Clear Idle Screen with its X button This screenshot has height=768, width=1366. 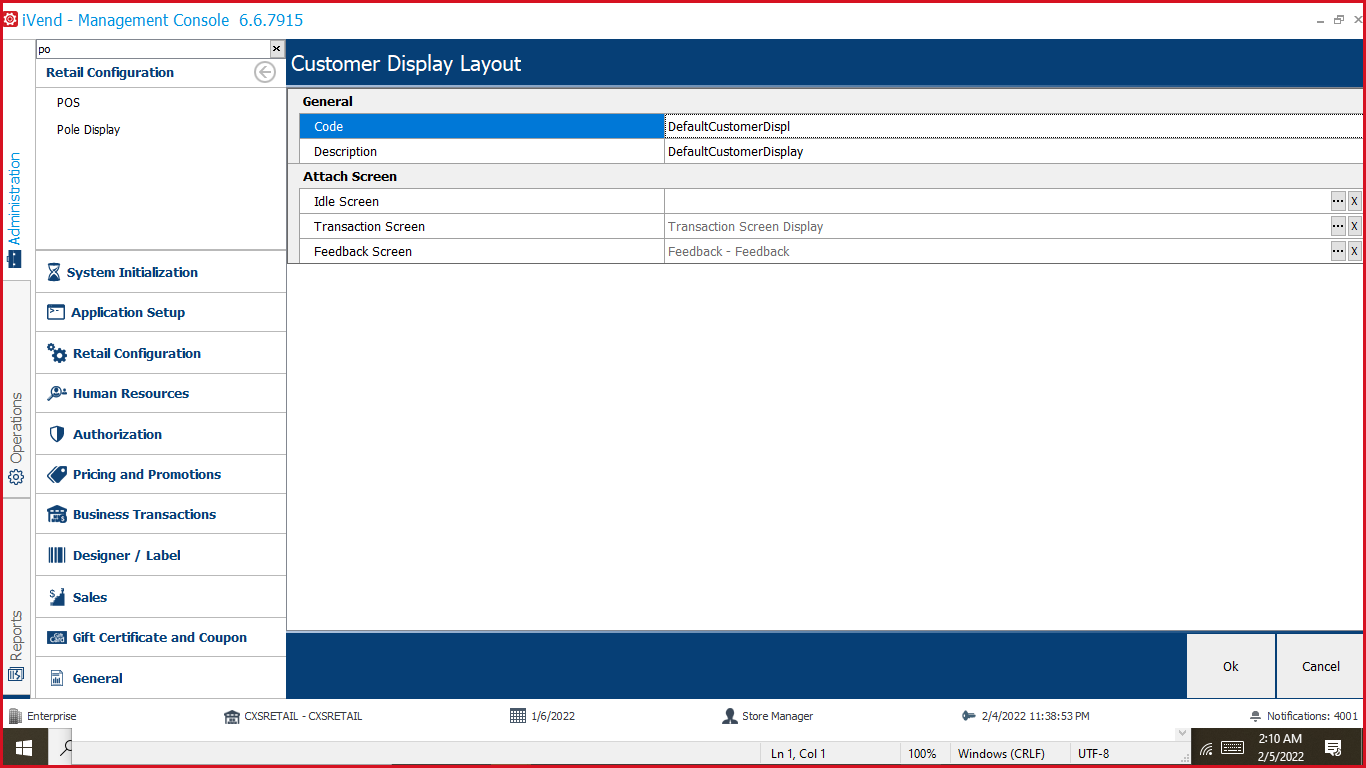click(x=1355, y=201)
